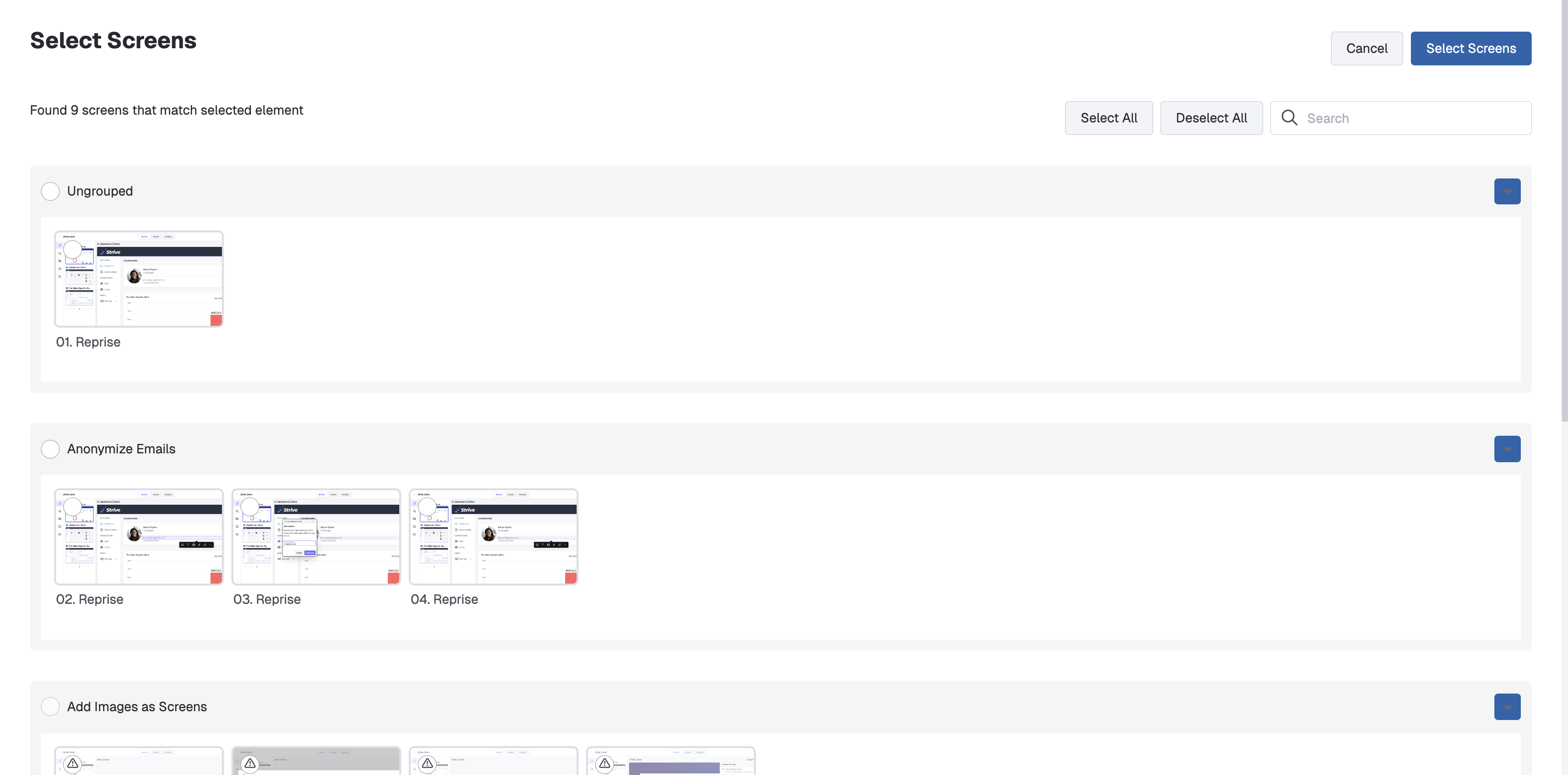
Task: Open the 04. Reprise screen thumbnail
Action: [x=493, y=536]
